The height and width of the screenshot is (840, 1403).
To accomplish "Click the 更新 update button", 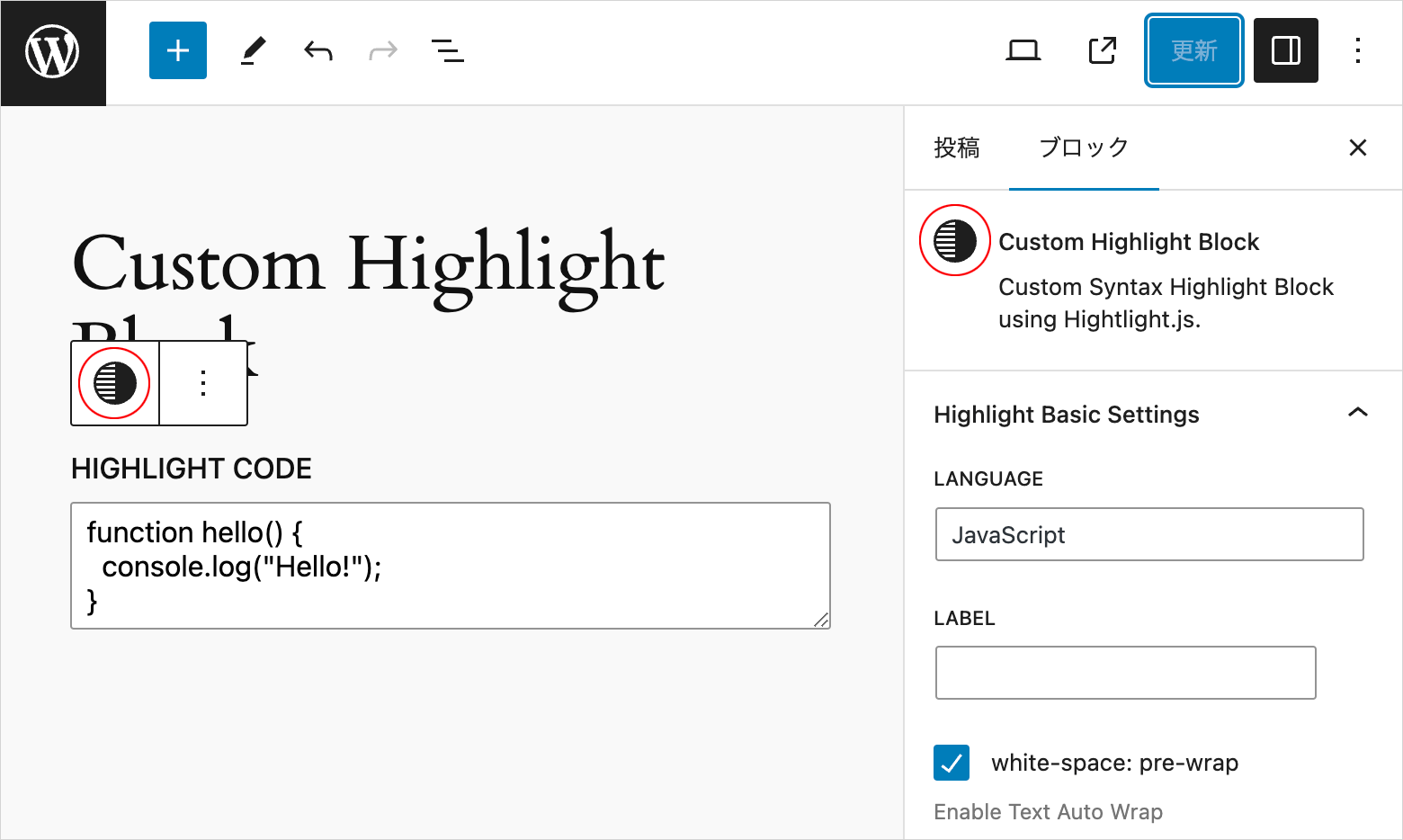I will pyautogui.click(x=1193, y=51).
